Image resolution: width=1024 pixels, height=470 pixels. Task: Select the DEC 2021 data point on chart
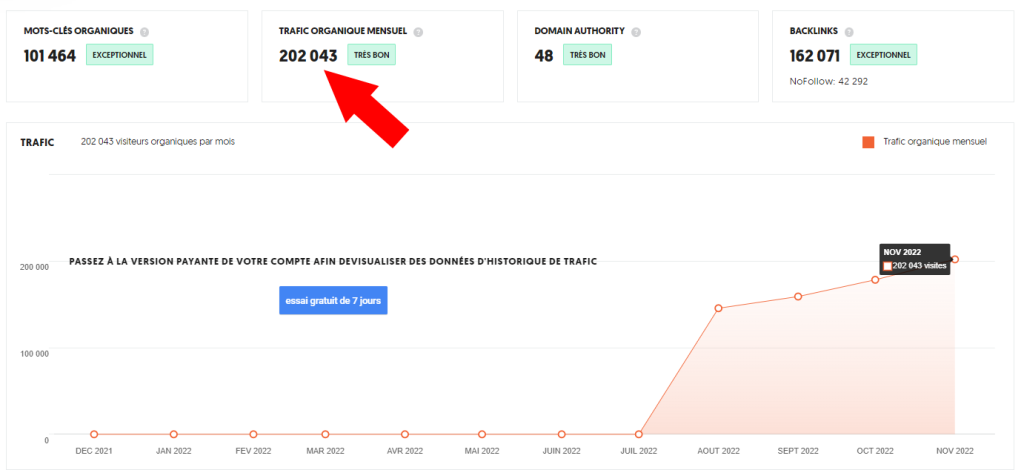point(94,434)
